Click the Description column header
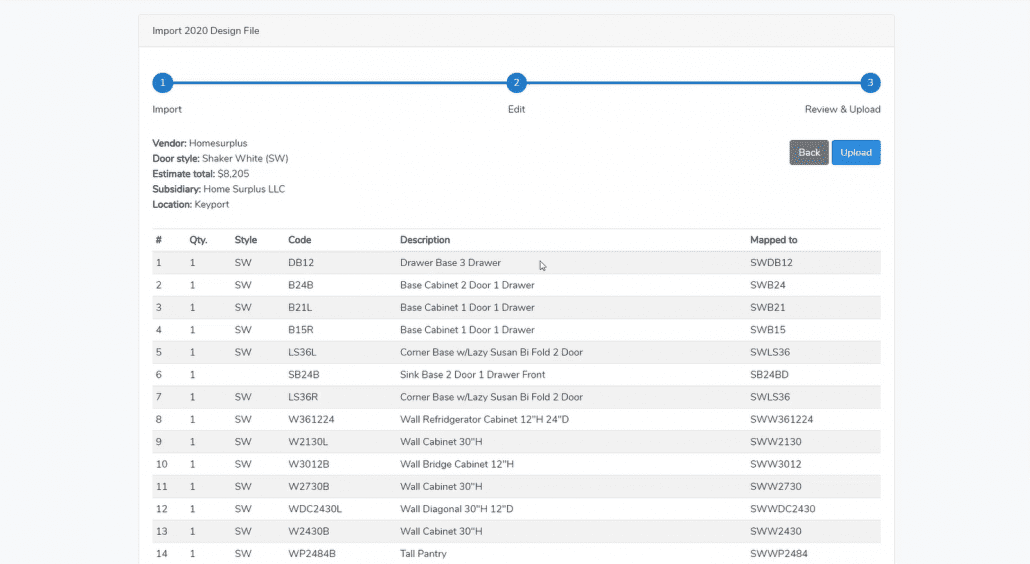The width and height of the screenshot is (1030, 564). [x=425, y=240]
